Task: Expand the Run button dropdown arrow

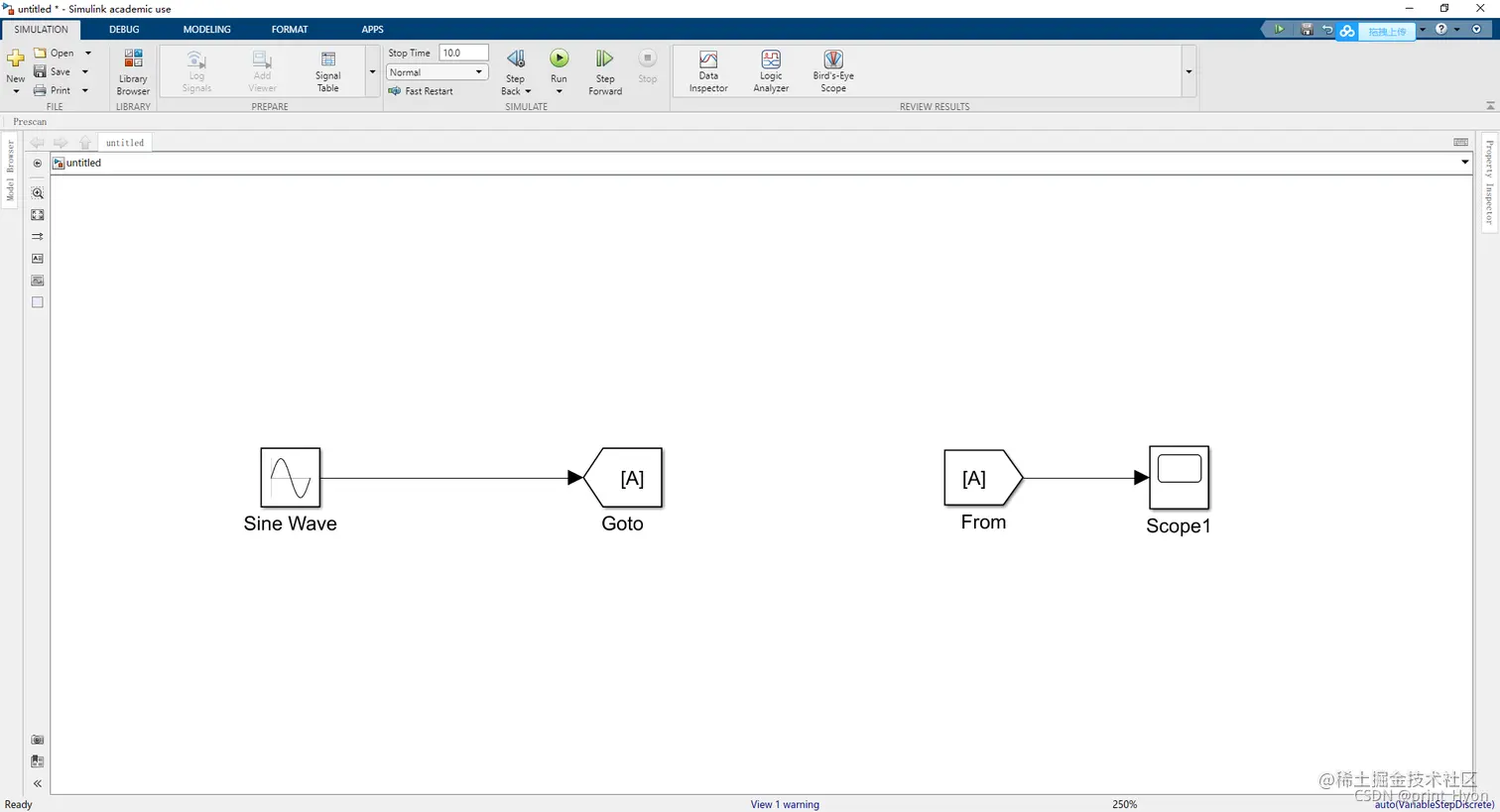Action: click(560, 92)
